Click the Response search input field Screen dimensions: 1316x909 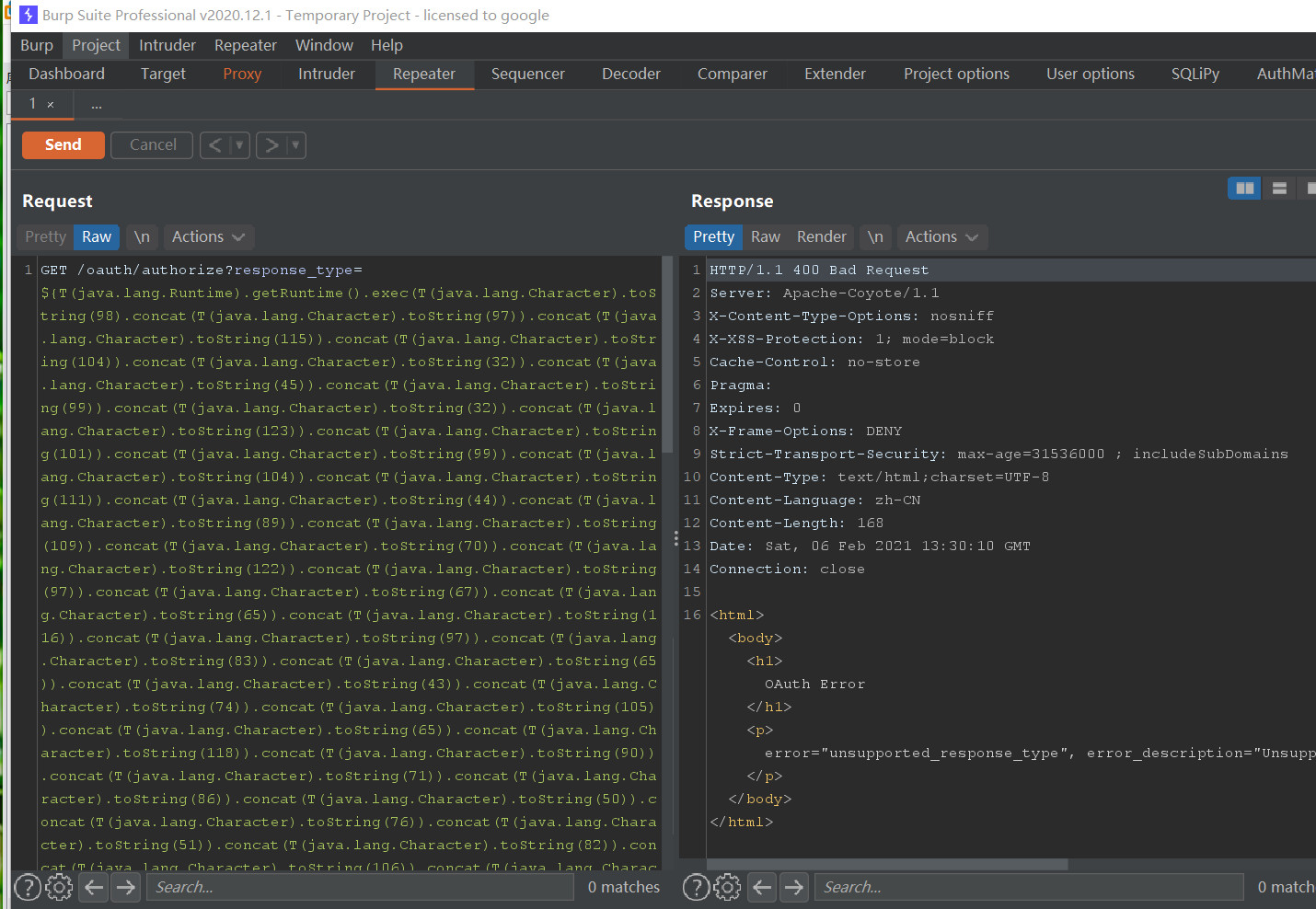[1029, 887]
